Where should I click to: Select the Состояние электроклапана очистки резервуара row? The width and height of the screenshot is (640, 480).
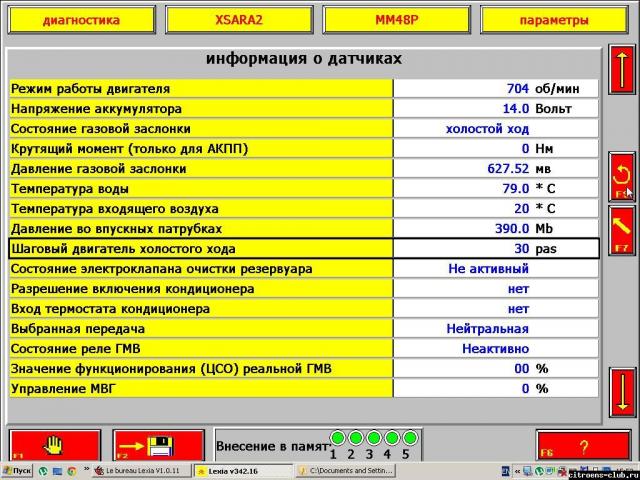pos(304,269)
